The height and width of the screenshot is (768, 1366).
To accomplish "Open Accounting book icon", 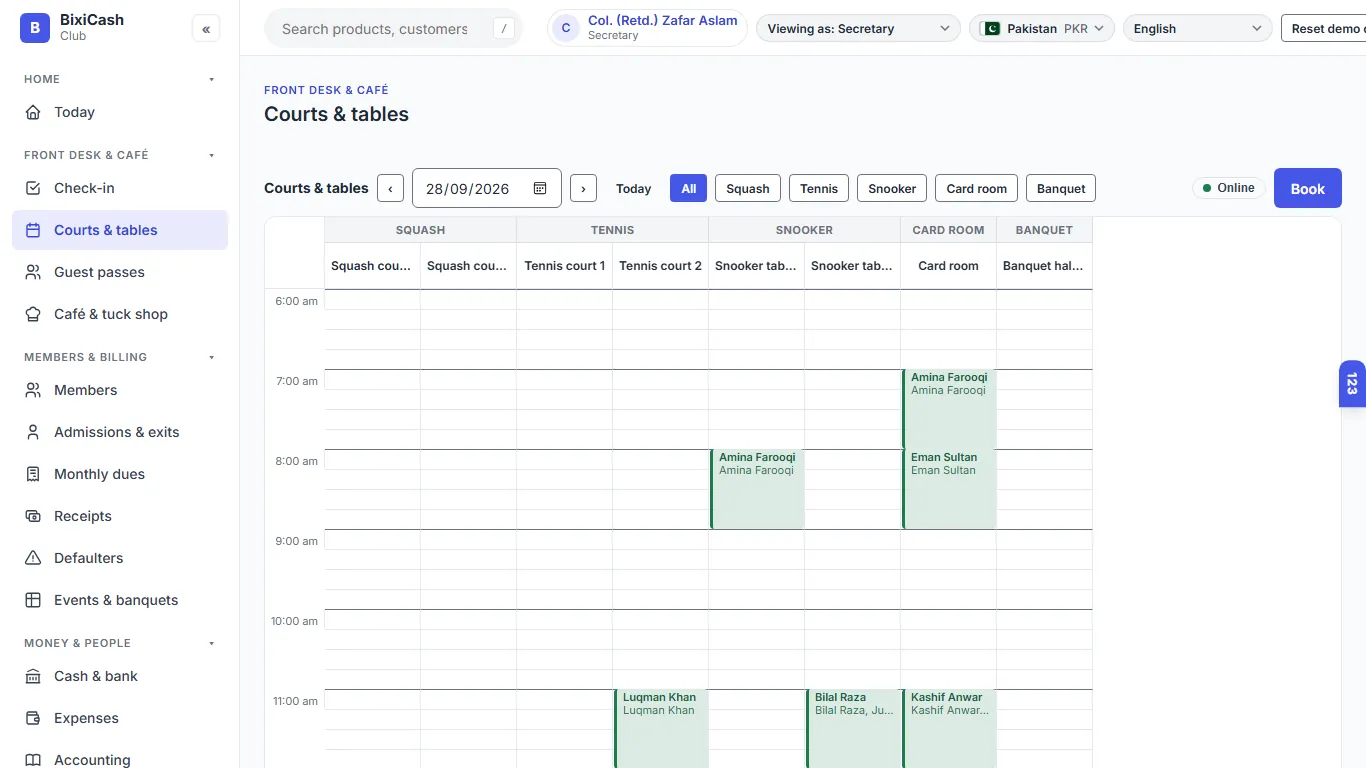I will click(x=33, y=760).
